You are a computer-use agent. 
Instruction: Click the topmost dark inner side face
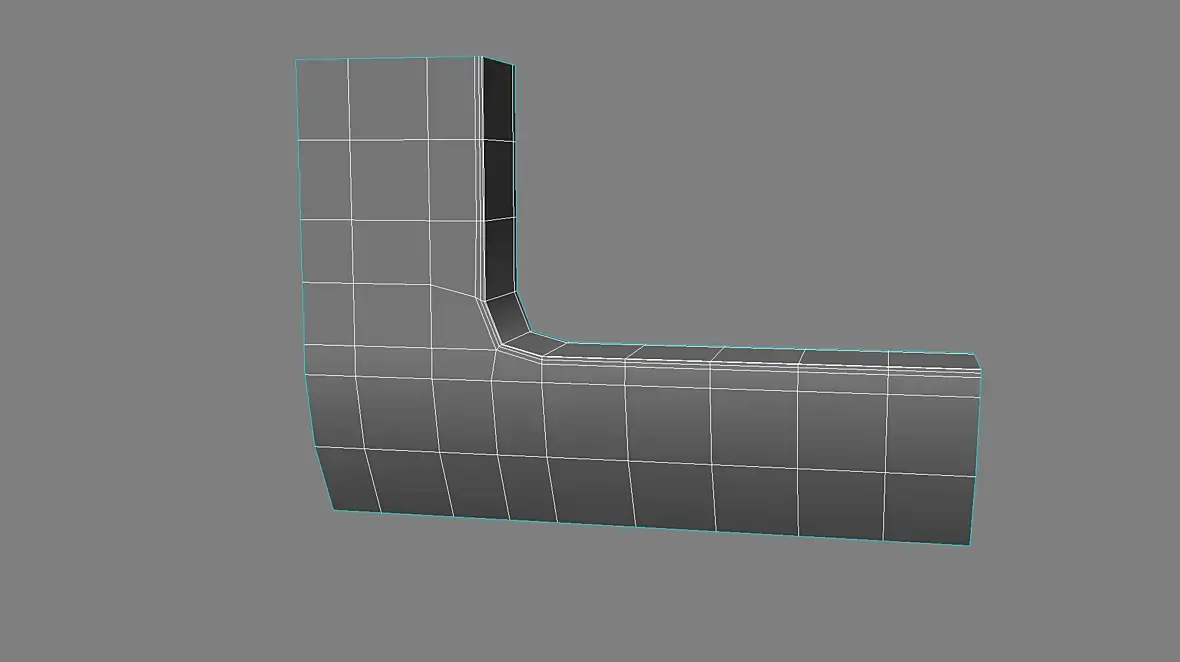[498, 101]
